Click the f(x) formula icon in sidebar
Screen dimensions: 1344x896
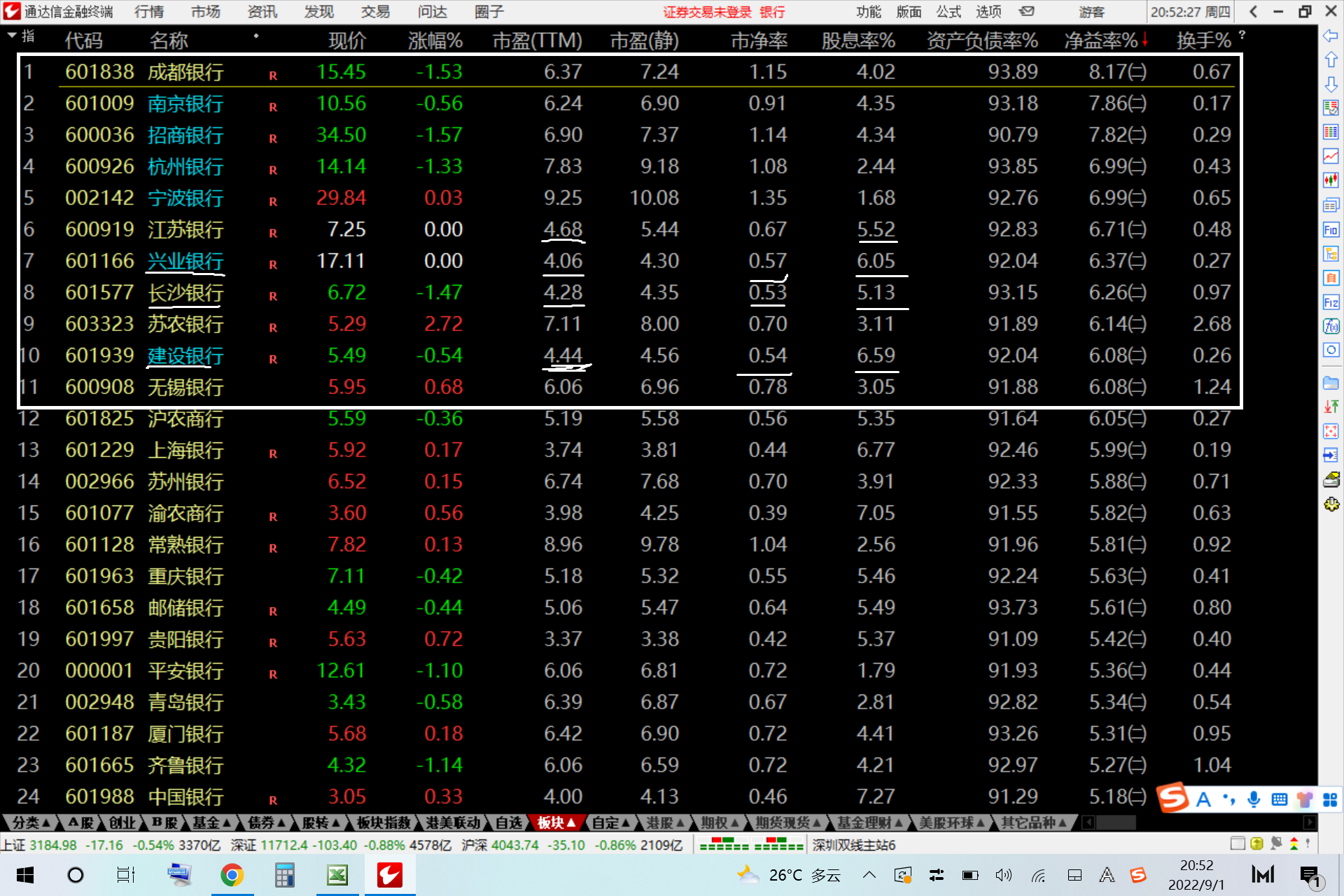tap(1331, 326)
